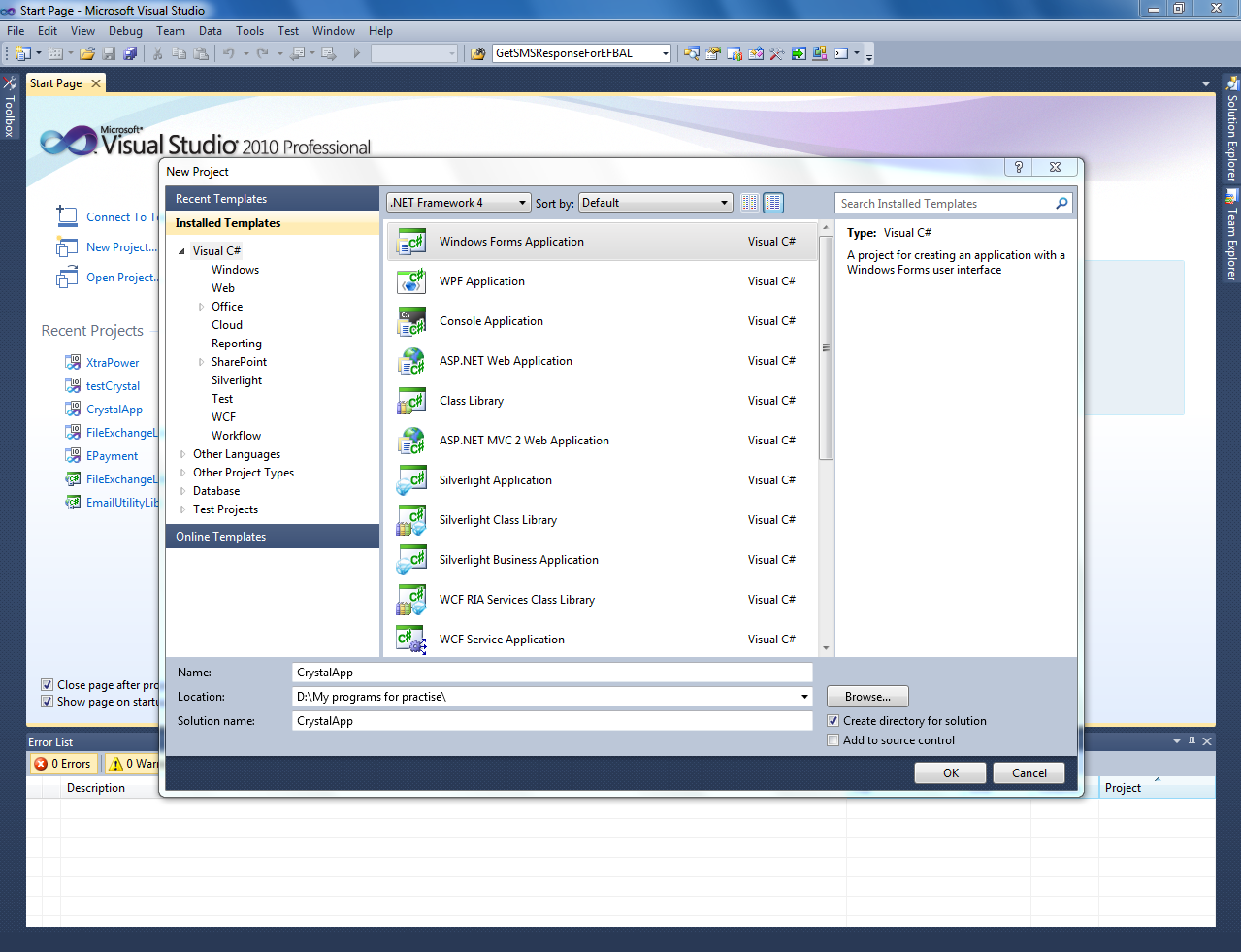Image resolution: width=1241 pixels, height=952 pixels.
Task: Toggle the 0 Errors filter button
Action: pos(63,764)
